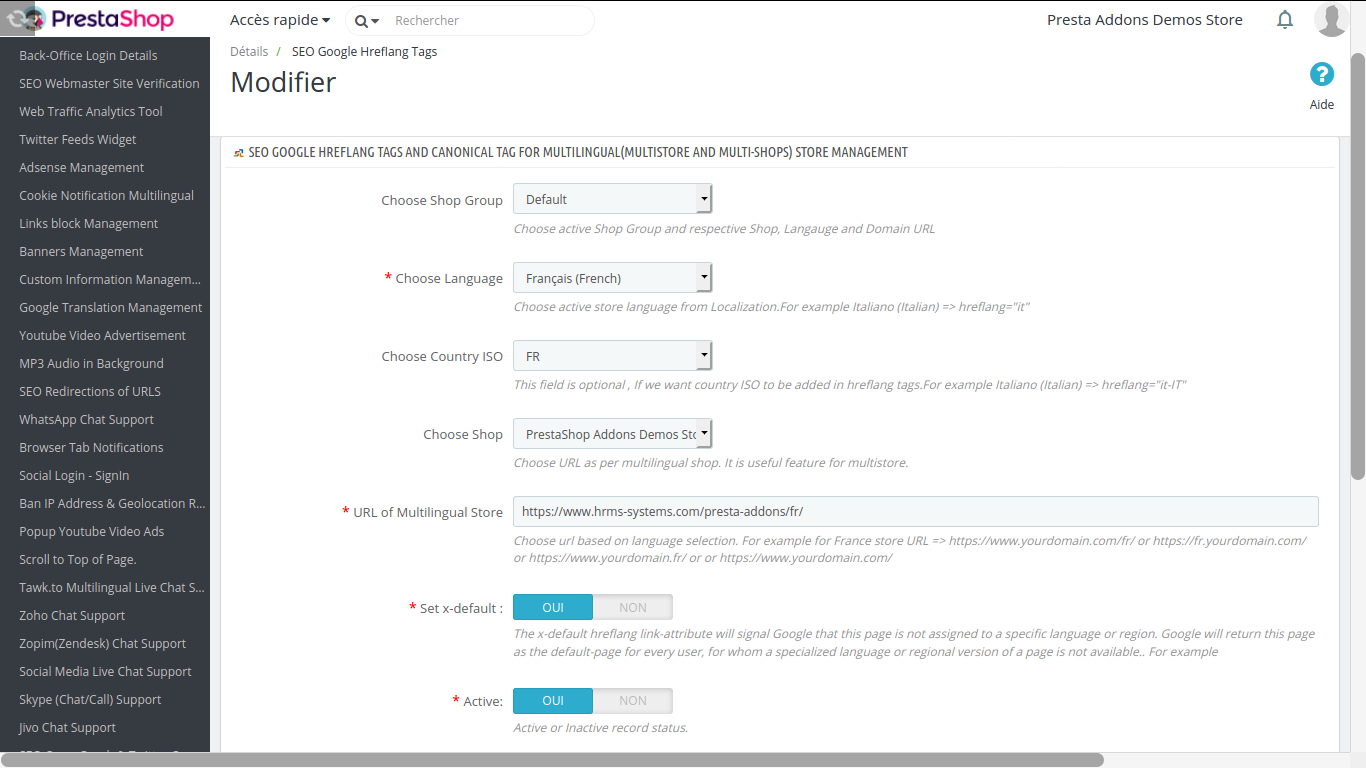Click the vertical page scrollbar
Viewport: 1366px width, 768px height.
(x=1357, y=265)
